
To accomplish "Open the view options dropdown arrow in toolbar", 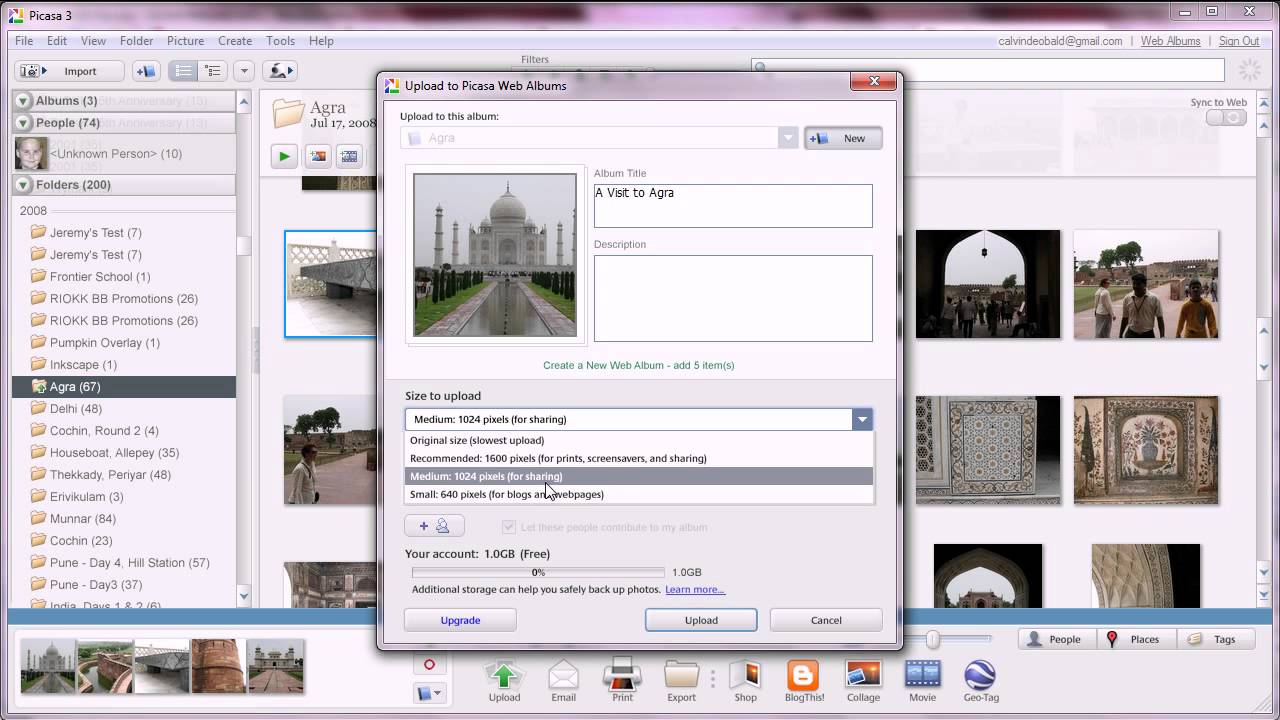I will (x=244, y=71).
